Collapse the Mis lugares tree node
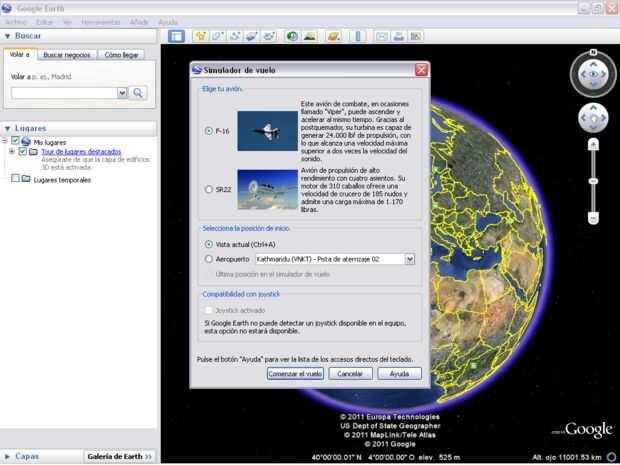The image size is (620, 465). [x=5, y=141]
